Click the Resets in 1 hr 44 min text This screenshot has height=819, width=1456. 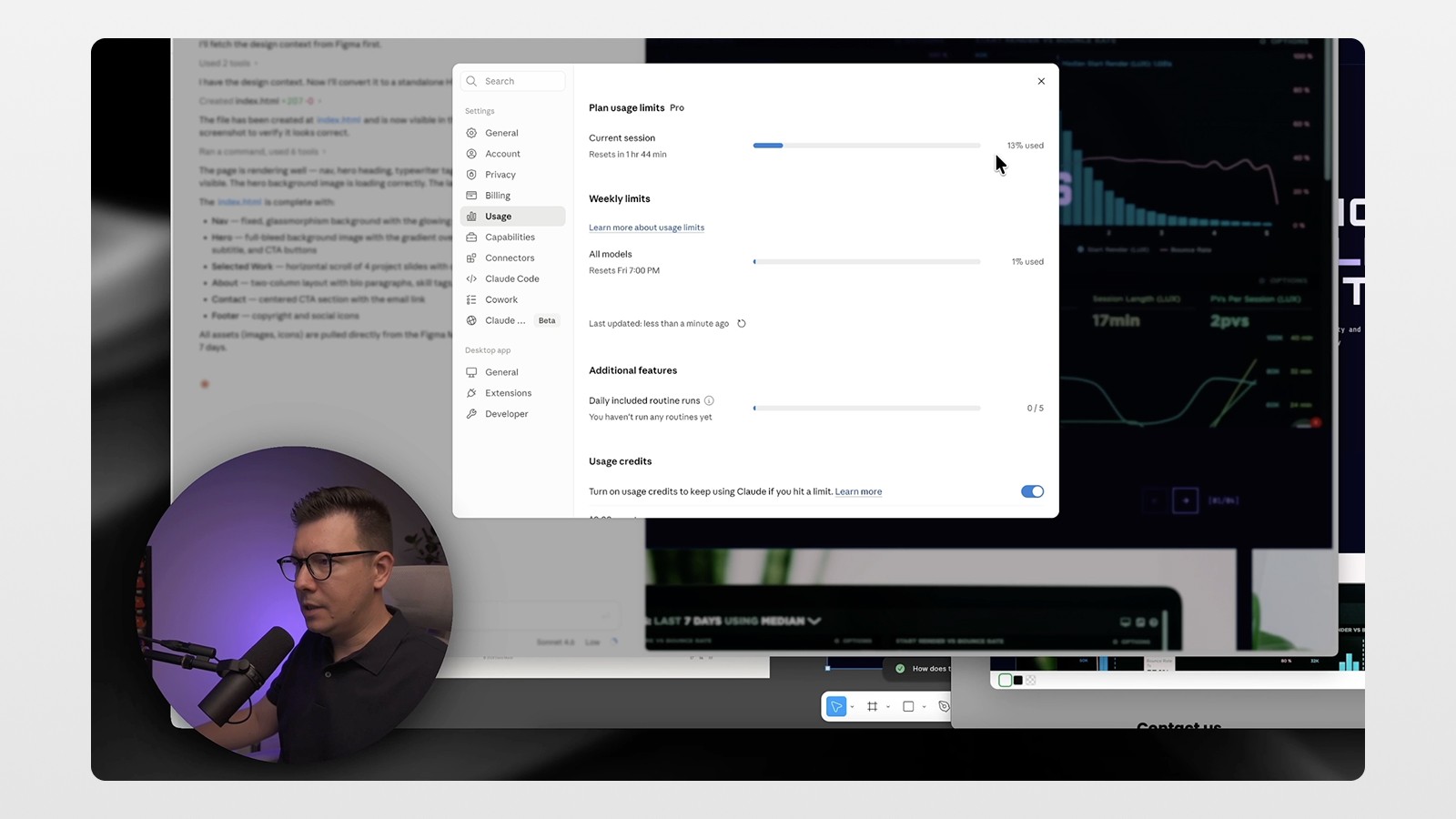coord(628,155)
